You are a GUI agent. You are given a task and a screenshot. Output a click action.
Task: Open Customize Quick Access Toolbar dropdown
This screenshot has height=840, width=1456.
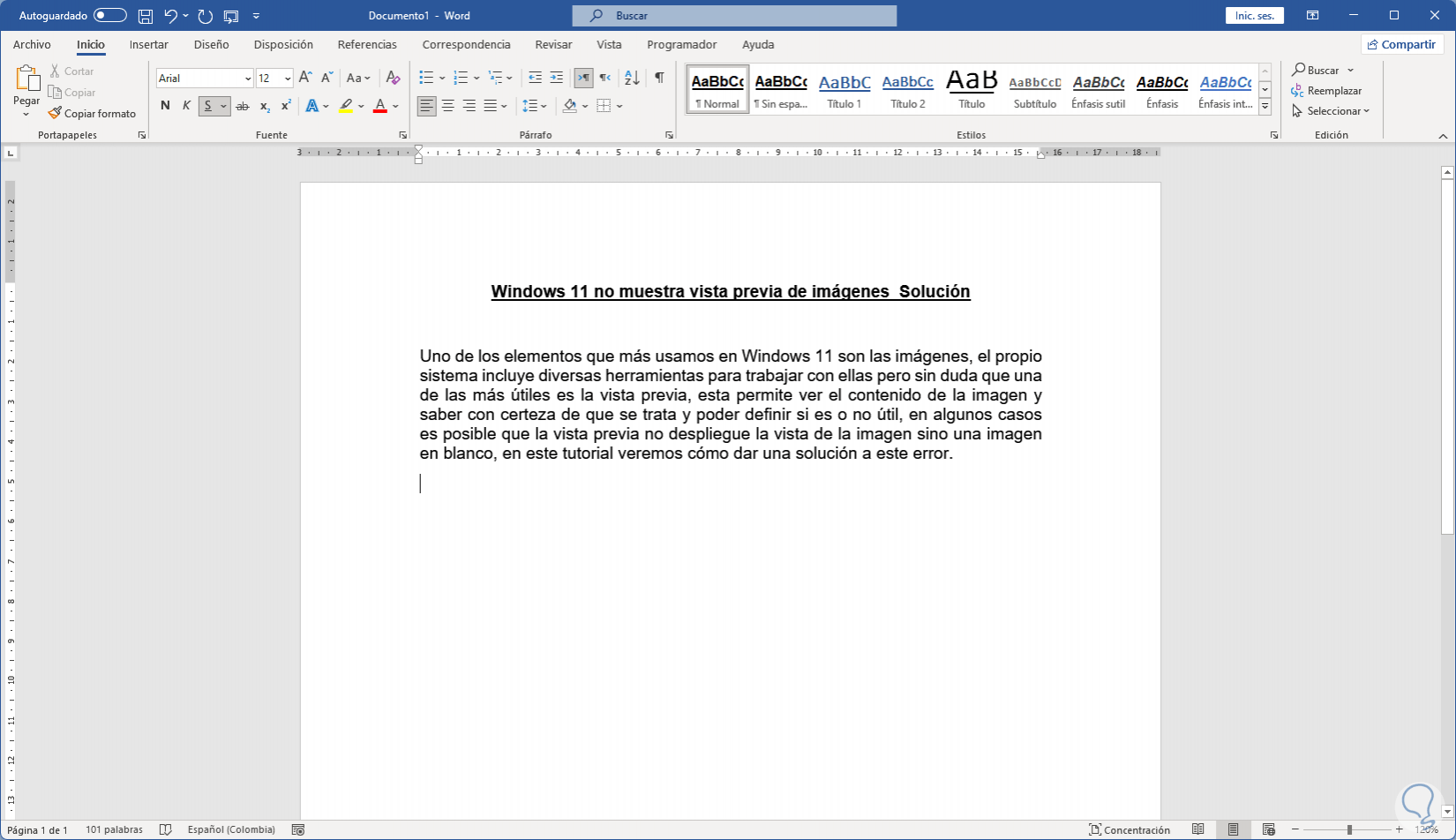256,16
